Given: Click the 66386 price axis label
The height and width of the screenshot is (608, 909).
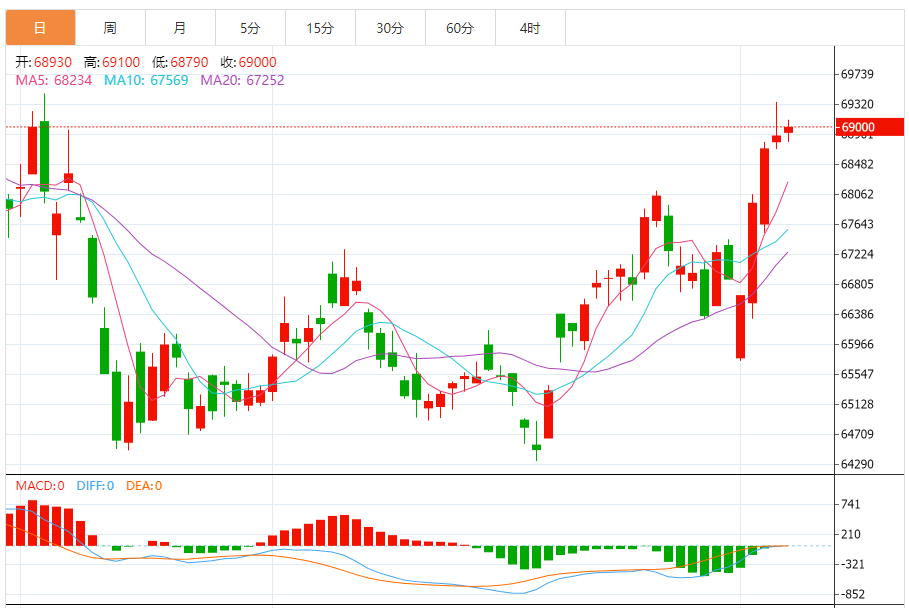Looking at the screenshot, I should pyautogui.click(x=857, y=314).
